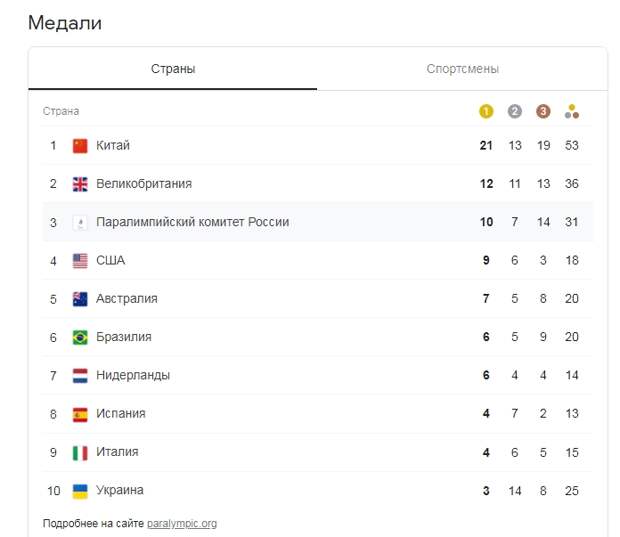Click the bronze medal column icon

coord(543,112)
